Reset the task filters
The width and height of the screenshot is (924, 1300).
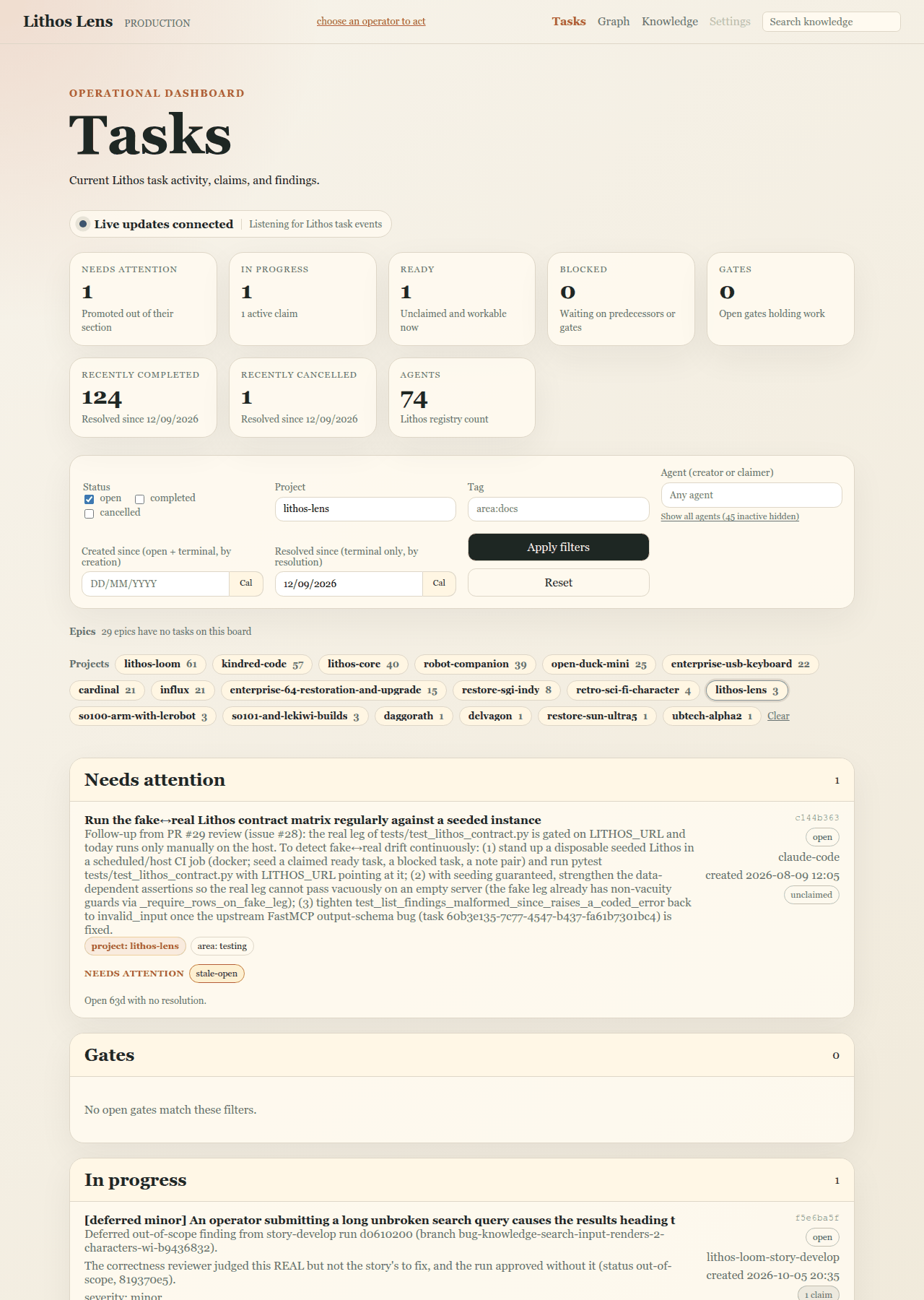(559, 583)
